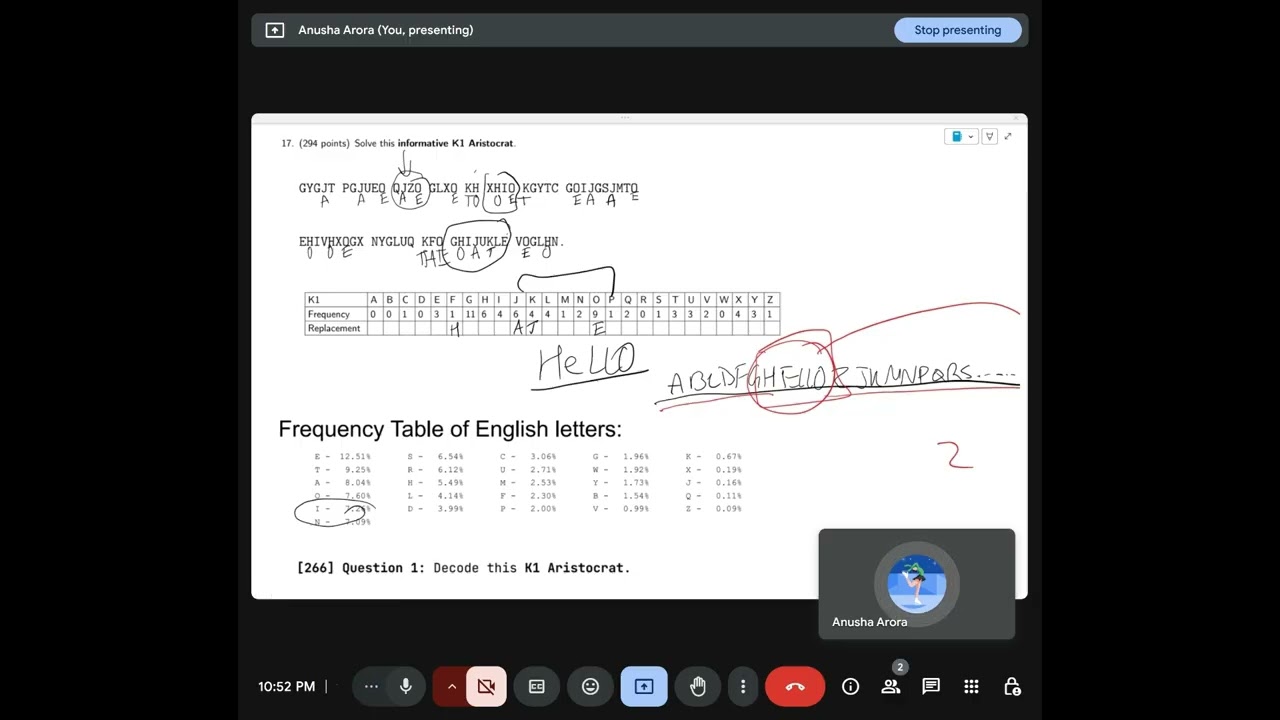Click Stop presenting button

(x=957, y=30)
